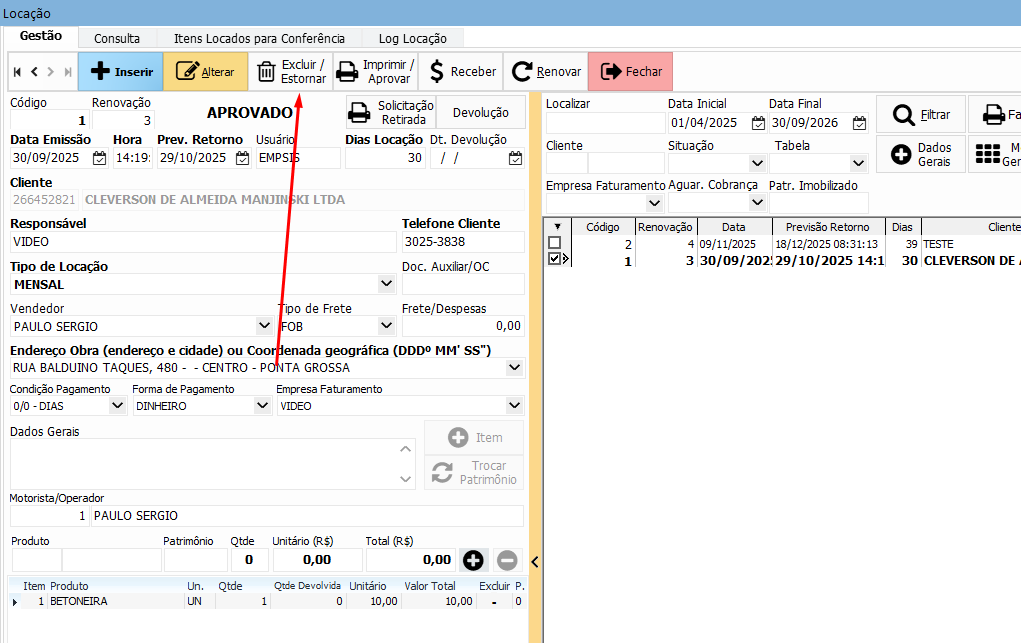Open calendar picker for Data Emissão
This screenshot has width=1021, height=643.
tap(99, 158)
